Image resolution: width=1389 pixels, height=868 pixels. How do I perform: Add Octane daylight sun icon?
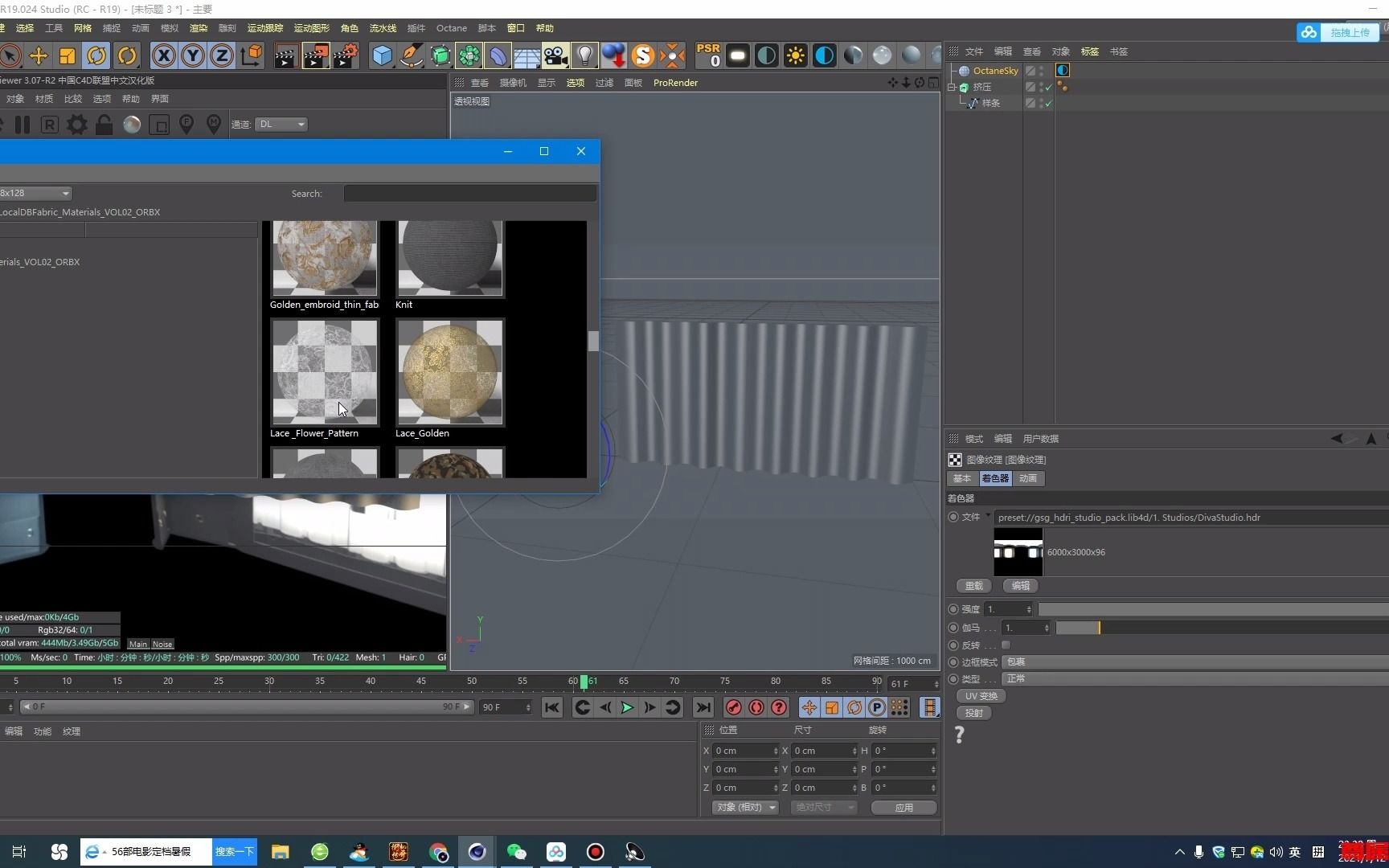click(x=796, y=55)
